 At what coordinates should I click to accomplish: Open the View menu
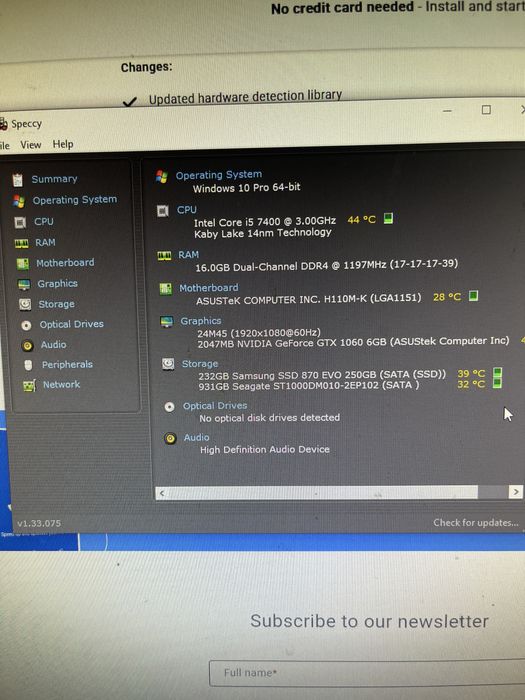30,145
